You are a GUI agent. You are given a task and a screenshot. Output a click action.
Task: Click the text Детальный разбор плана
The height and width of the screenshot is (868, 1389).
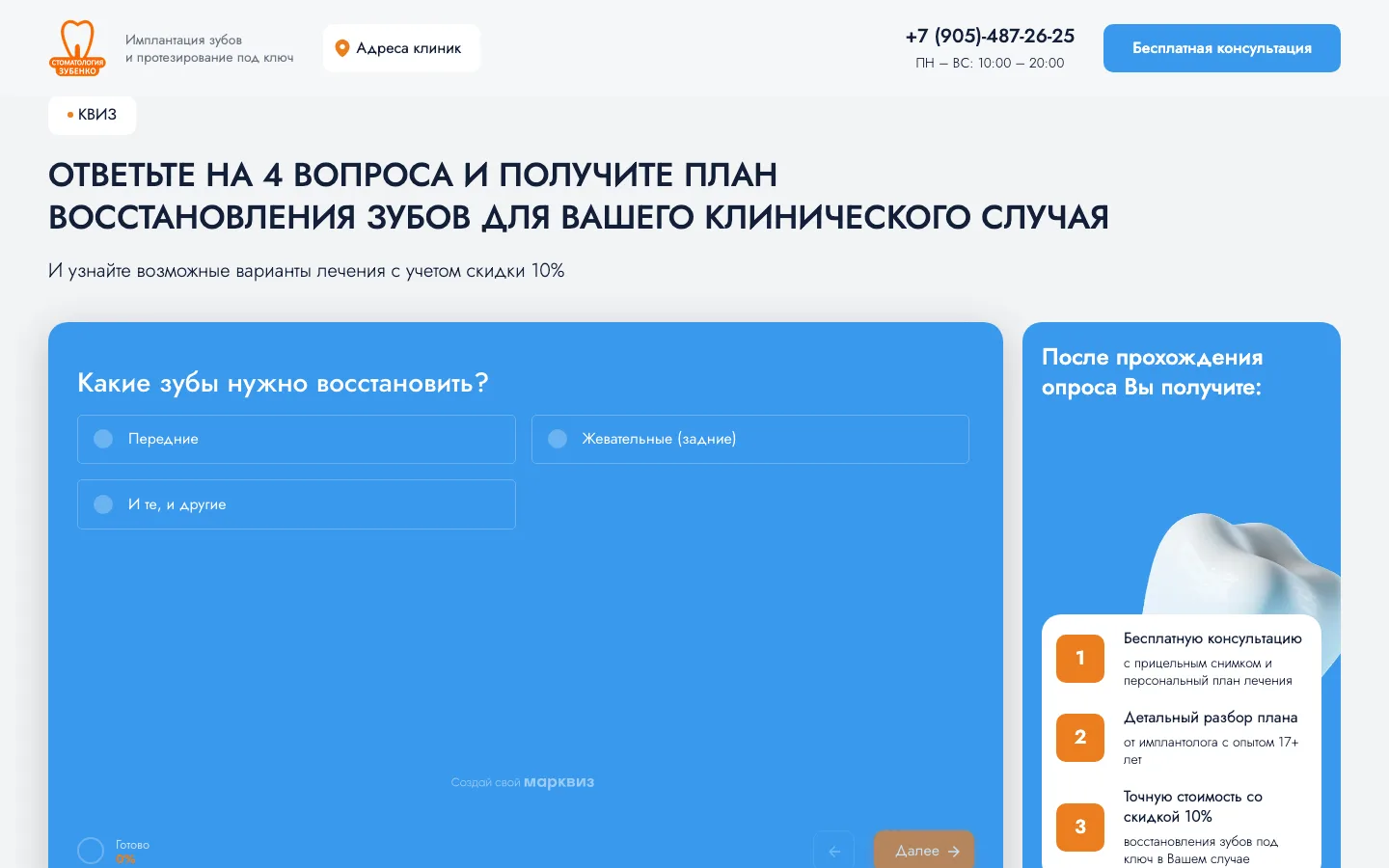[1211, 718]
